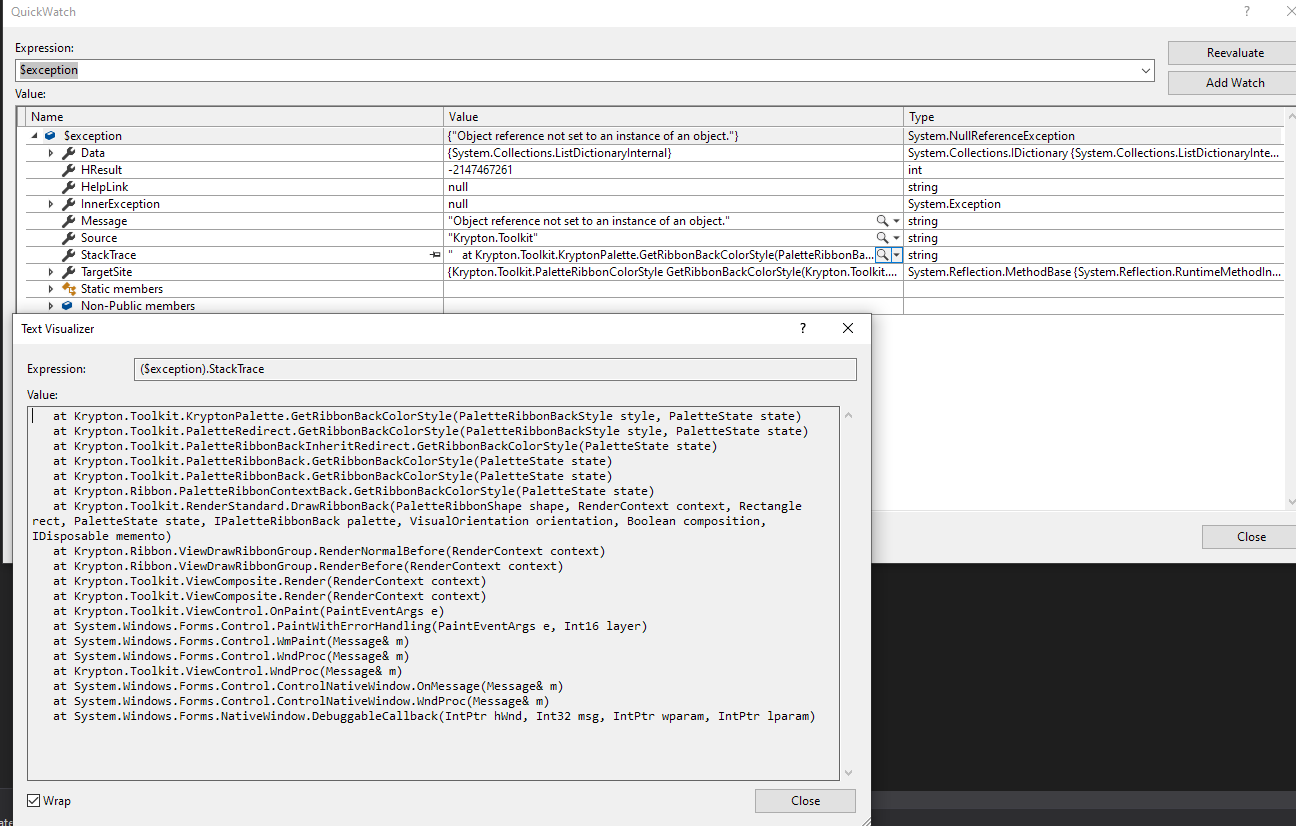Click inside the Text Visualizer expression field
The image size is (1296, 826).
coord(495,369)
